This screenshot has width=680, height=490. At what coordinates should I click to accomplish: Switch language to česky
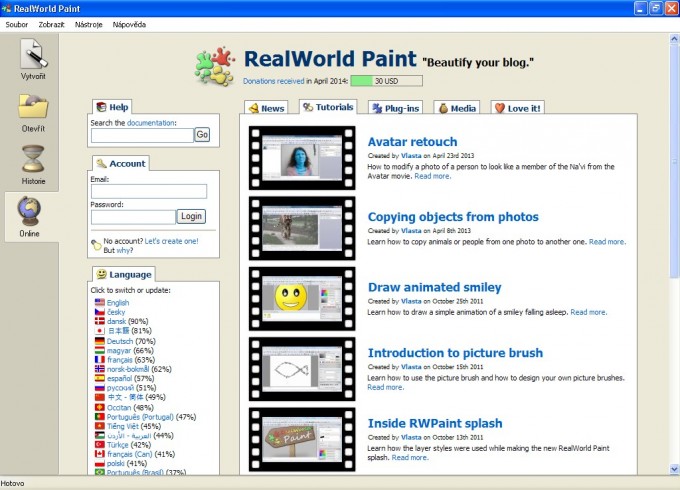click(x=116, y=312)
